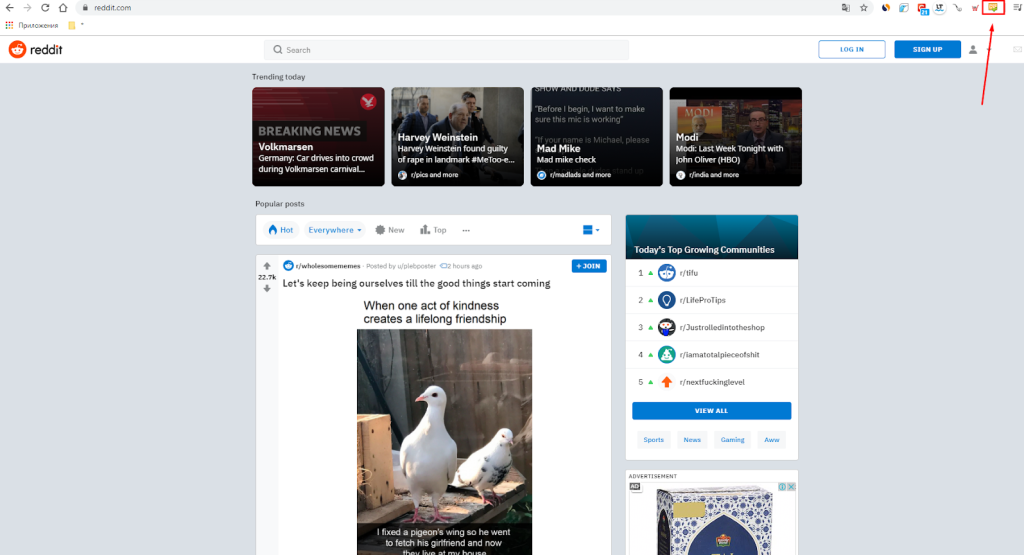The height and width of the screenshot is (555, 1024).
Task: Go to the browser home page icon
Action: (x=63, y=8)
